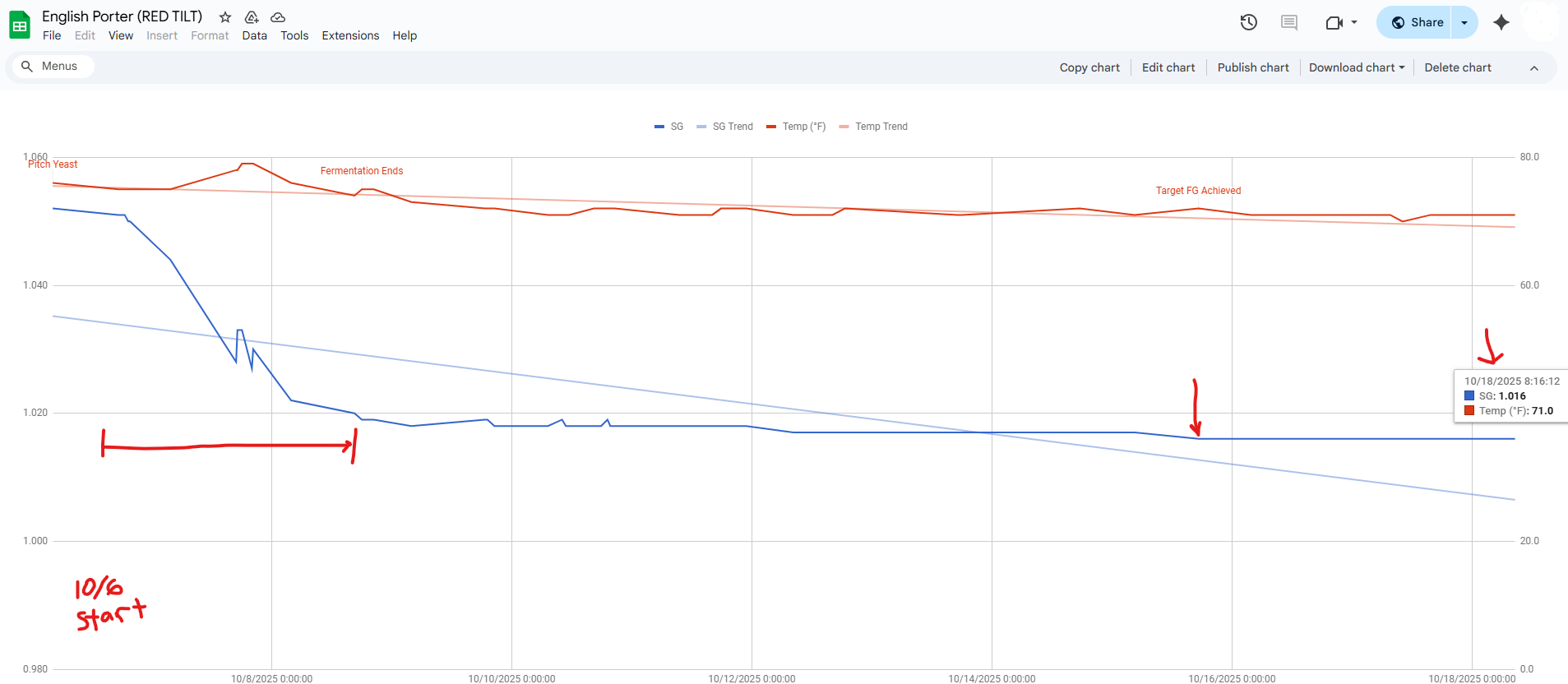Click the Edit chart button
Image resolution: width=1568 pixels, height=684 pixels.
click(x=1168, y=67)
